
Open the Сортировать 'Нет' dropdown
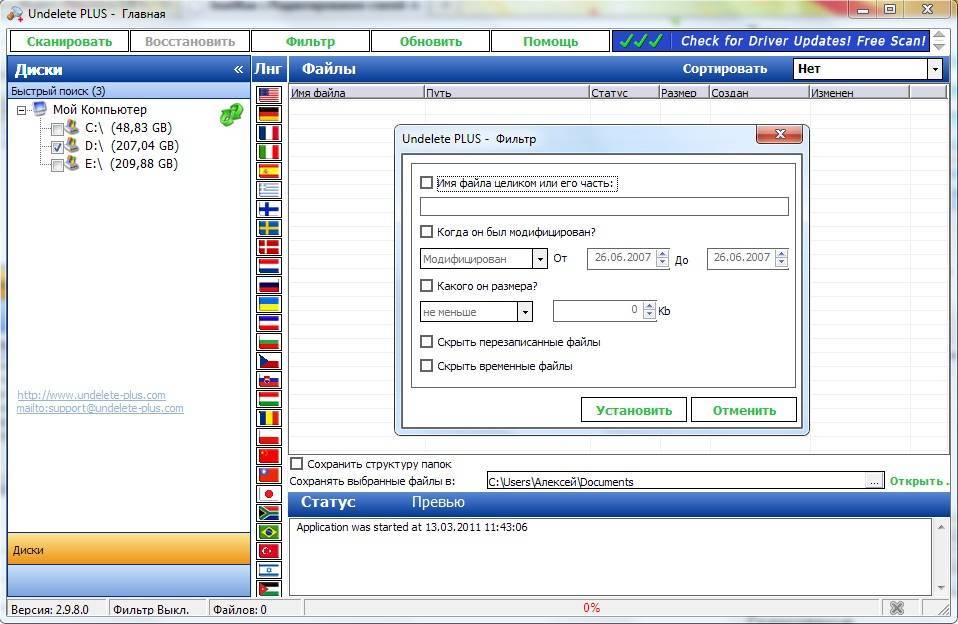click(935, 69)
